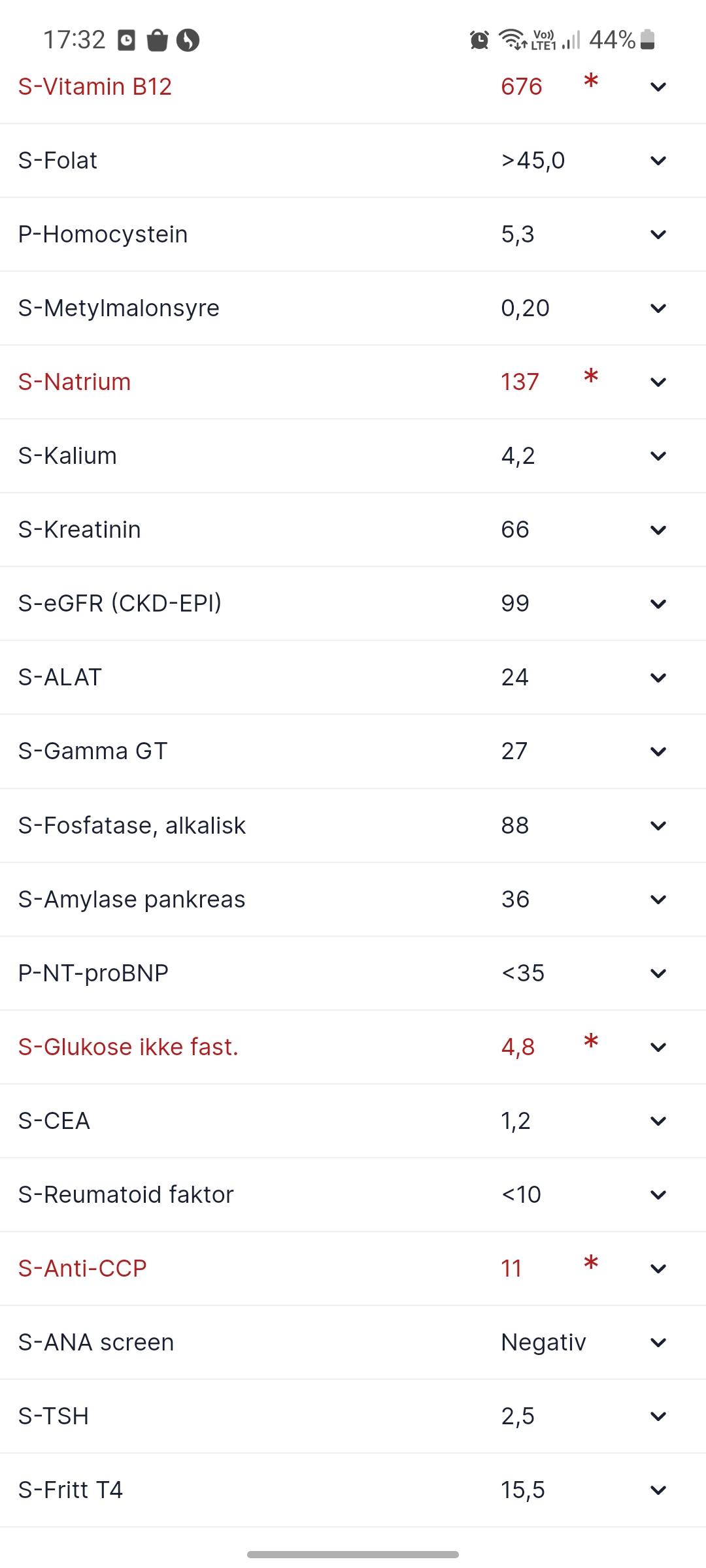Screen dimensions: 706x1568
Task: Open the P-Homocystein result row
Action: pyautogui.click(x=353, y=235)
